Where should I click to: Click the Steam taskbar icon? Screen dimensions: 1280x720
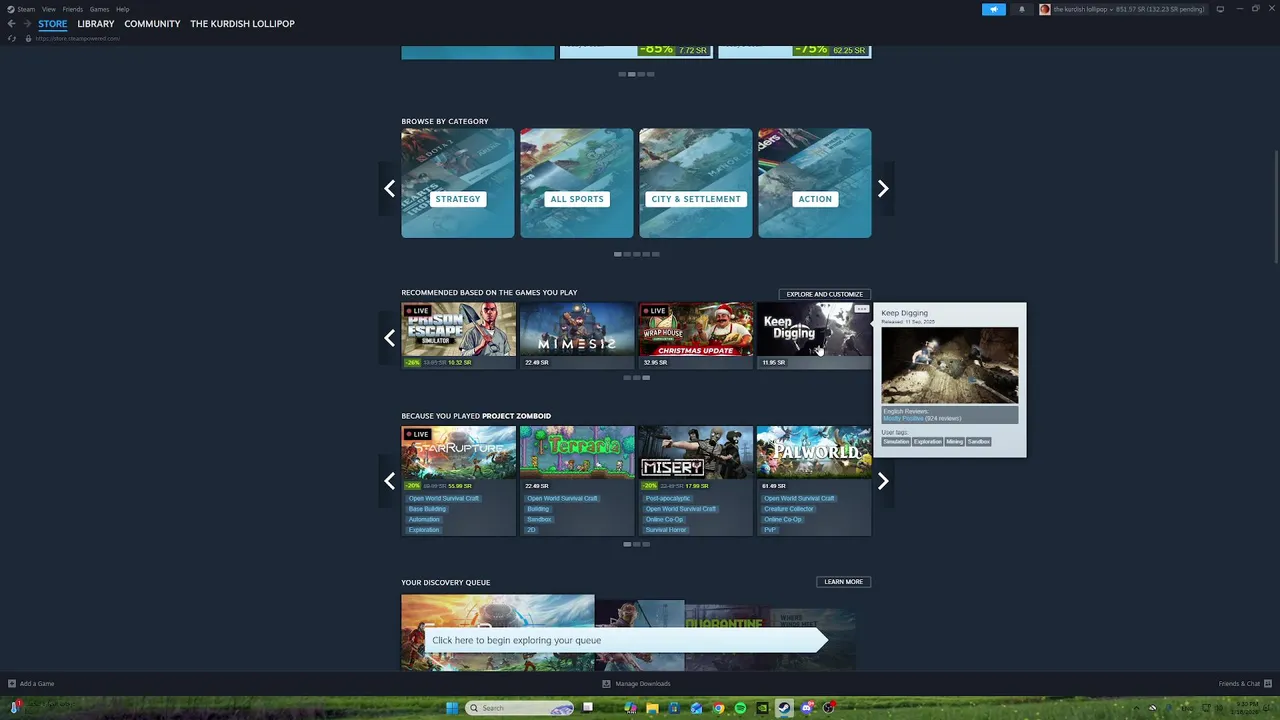[x=784, y=708]
